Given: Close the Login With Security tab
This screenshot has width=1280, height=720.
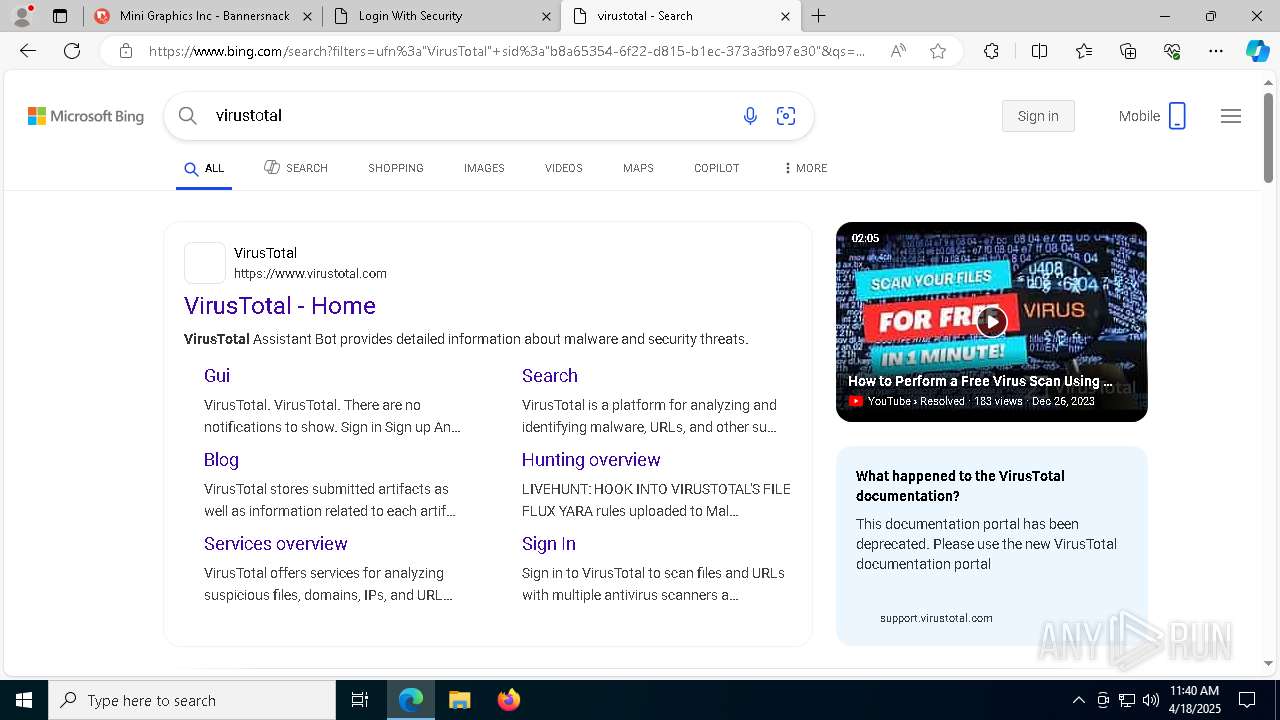Looking at the screenshot, I should coord(546,16).
